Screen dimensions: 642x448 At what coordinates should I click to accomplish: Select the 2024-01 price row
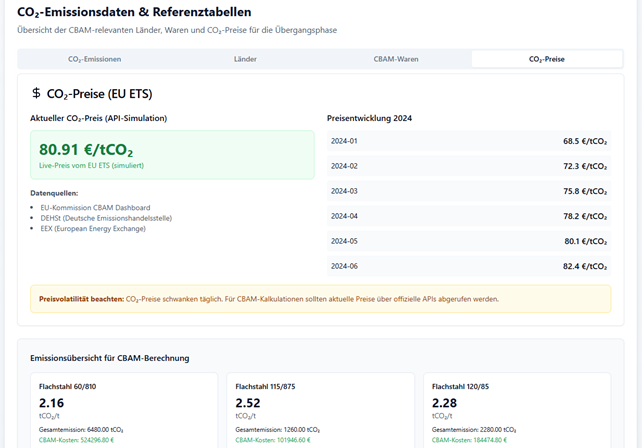pos(468,141)
